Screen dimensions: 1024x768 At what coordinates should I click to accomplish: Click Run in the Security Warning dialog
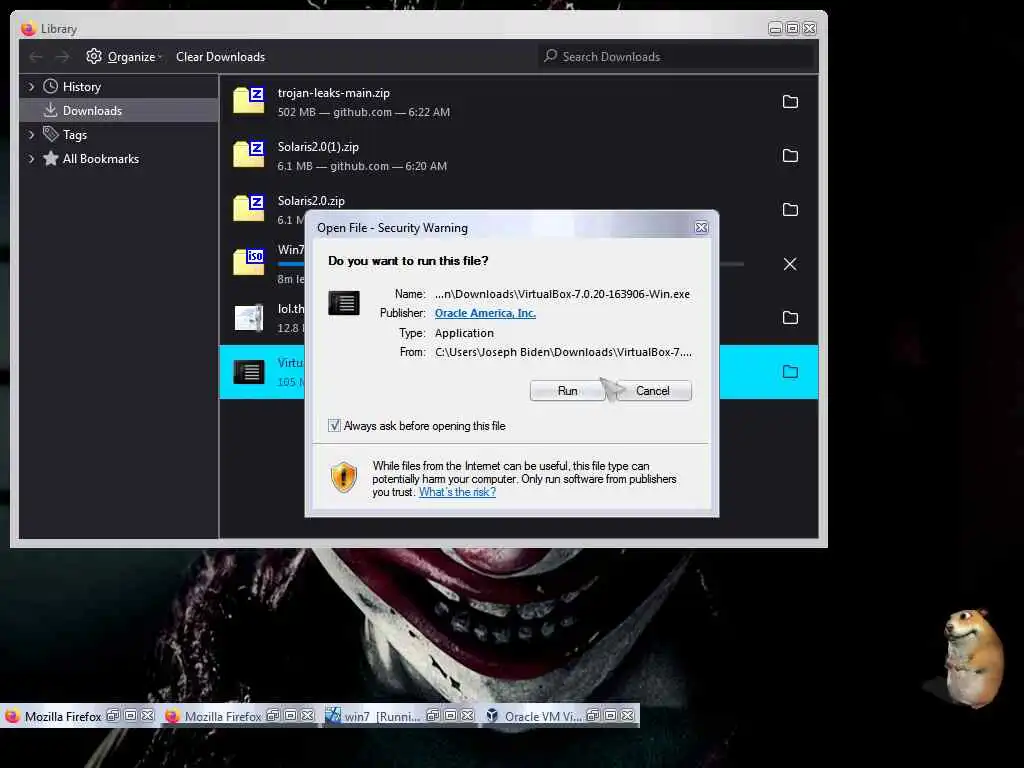tap(567, 391)
